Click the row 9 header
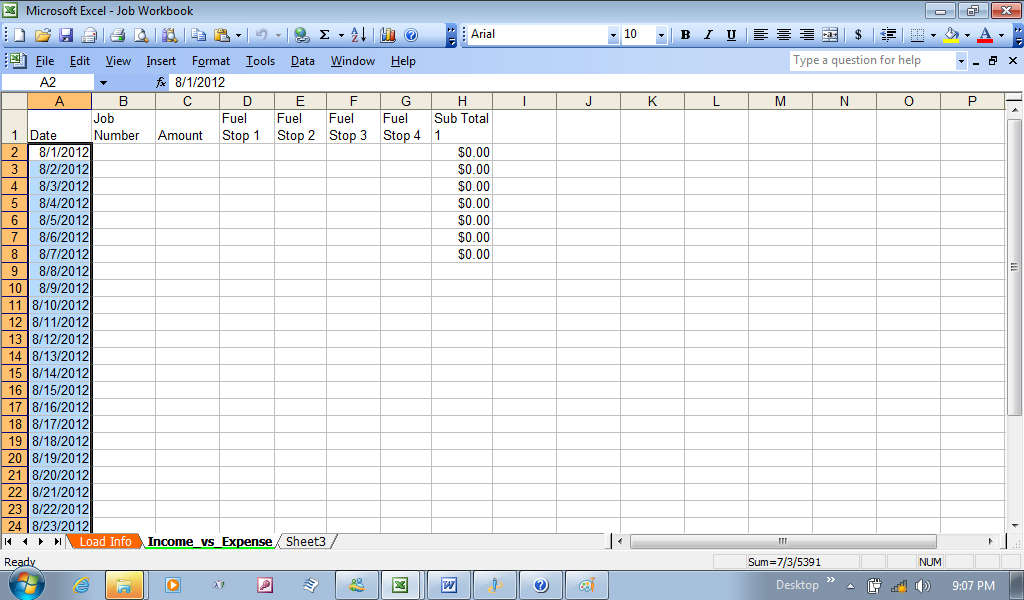This screenshot has height=600, width=1024. coord(14,271)
